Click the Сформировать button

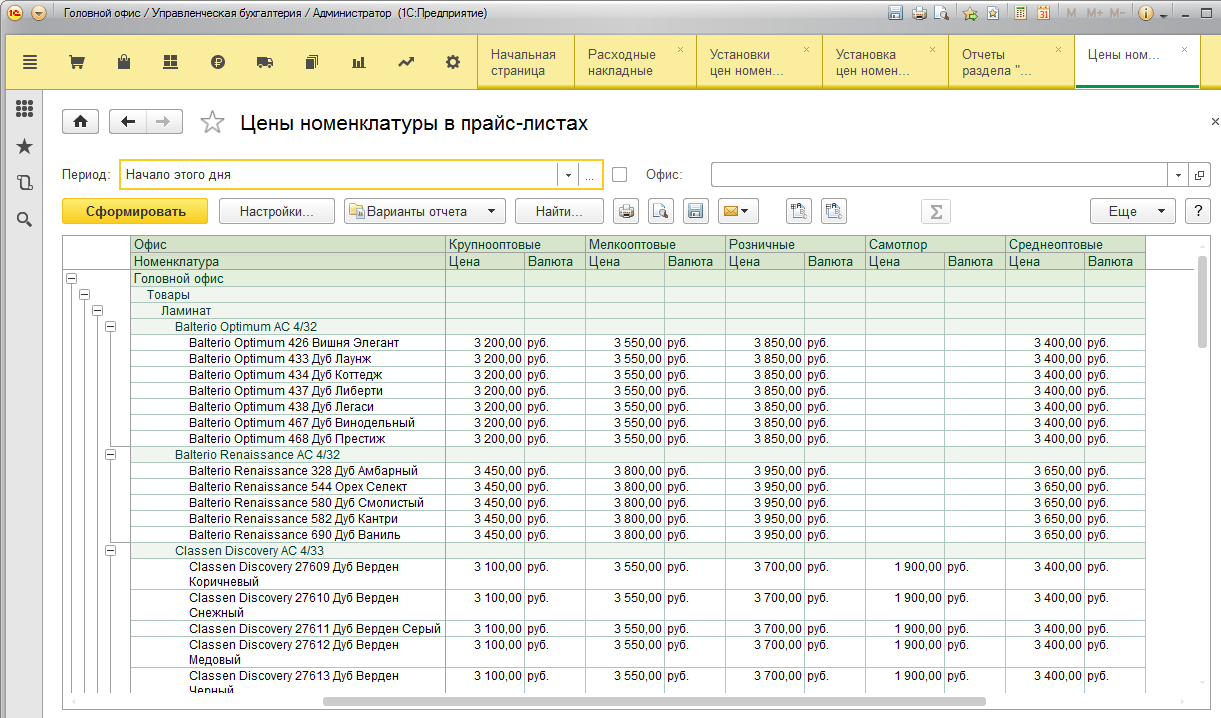(x=135, y=211)
